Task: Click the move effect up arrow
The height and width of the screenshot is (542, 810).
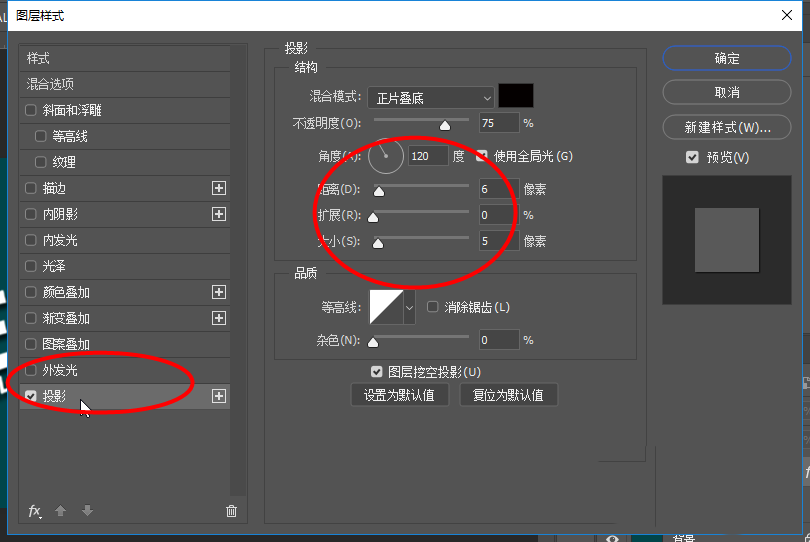Action: point(60,511)
